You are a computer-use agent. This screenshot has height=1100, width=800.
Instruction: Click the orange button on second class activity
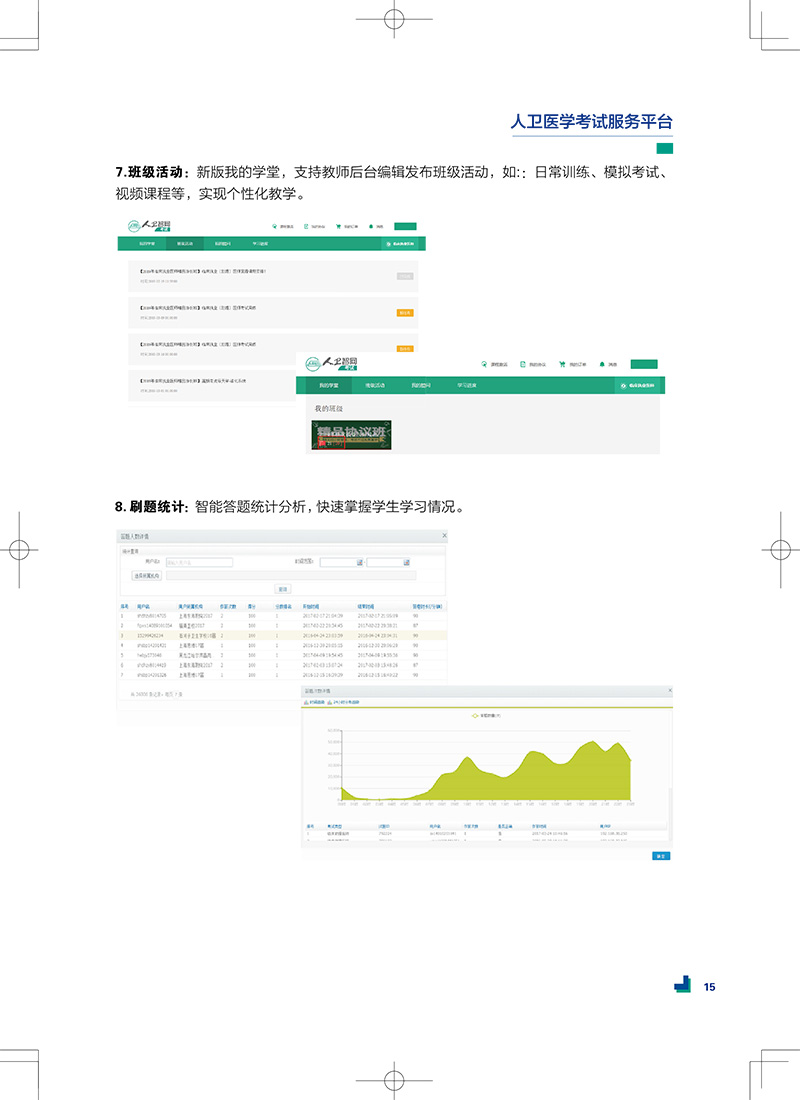pyautogui.click(x=405, y=312)
